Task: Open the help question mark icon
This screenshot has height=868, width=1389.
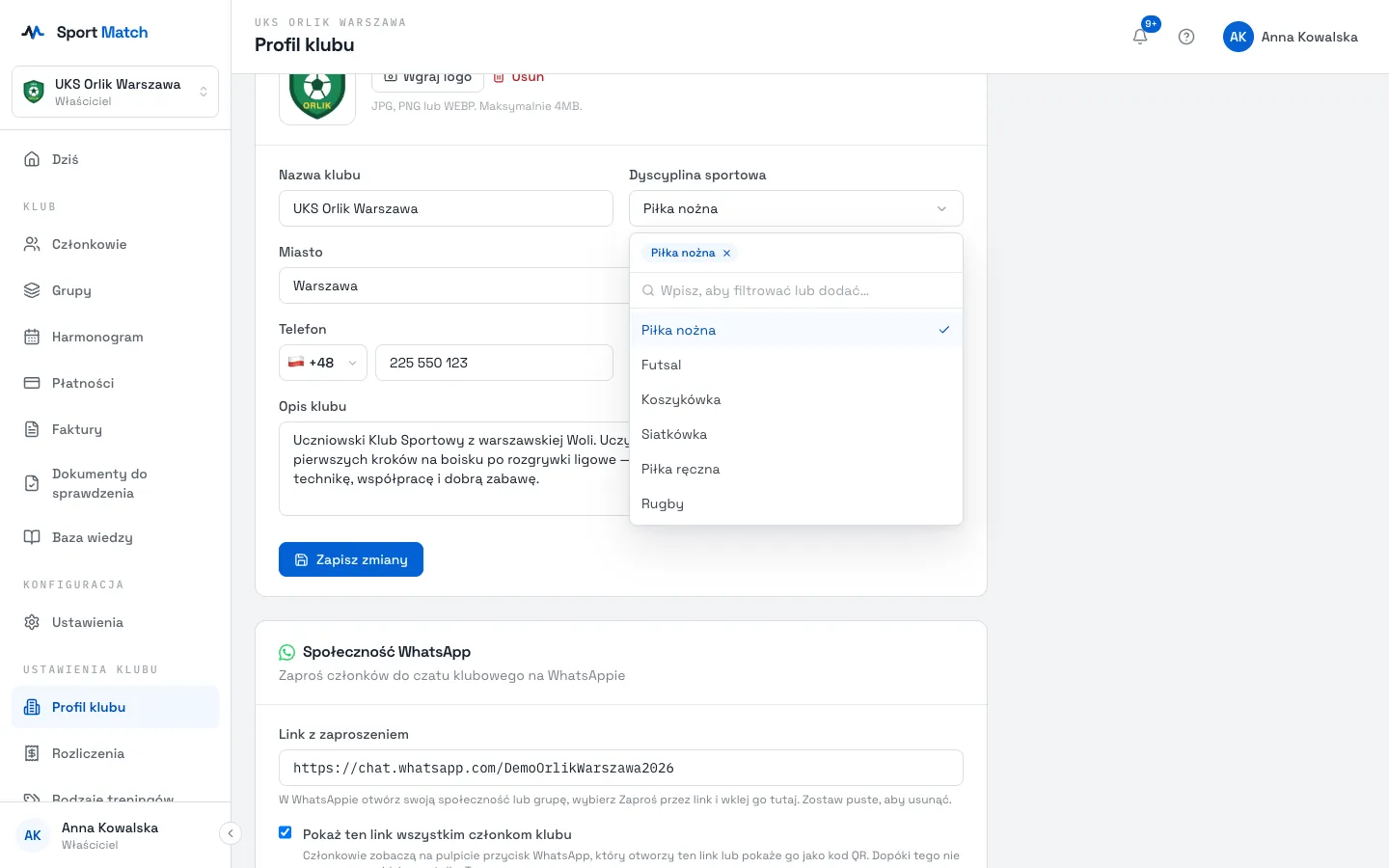Action: tap(1186, 37)
